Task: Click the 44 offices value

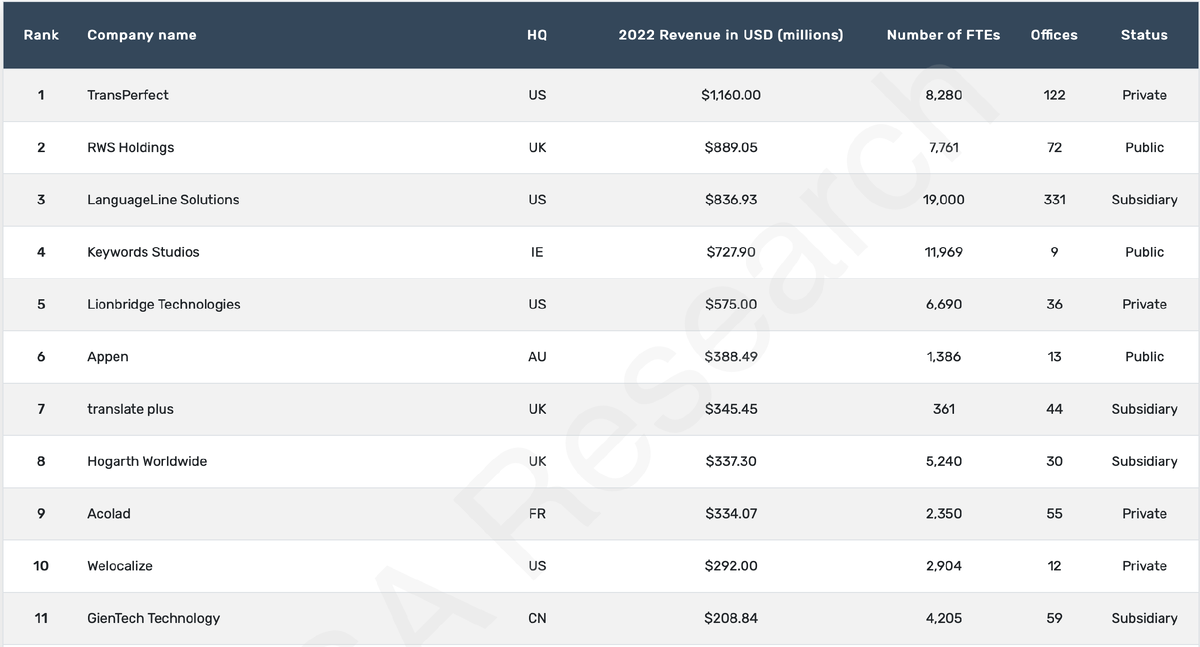Action: 1054,409
